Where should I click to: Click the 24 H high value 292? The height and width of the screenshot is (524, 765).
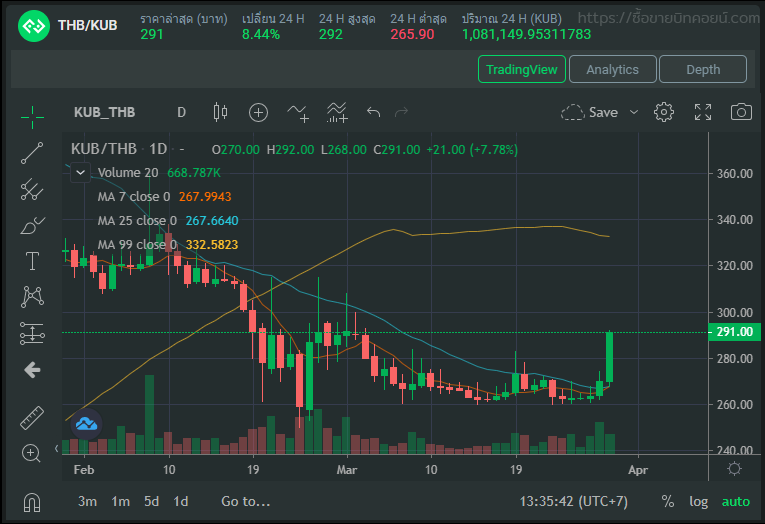click(331, 34)
